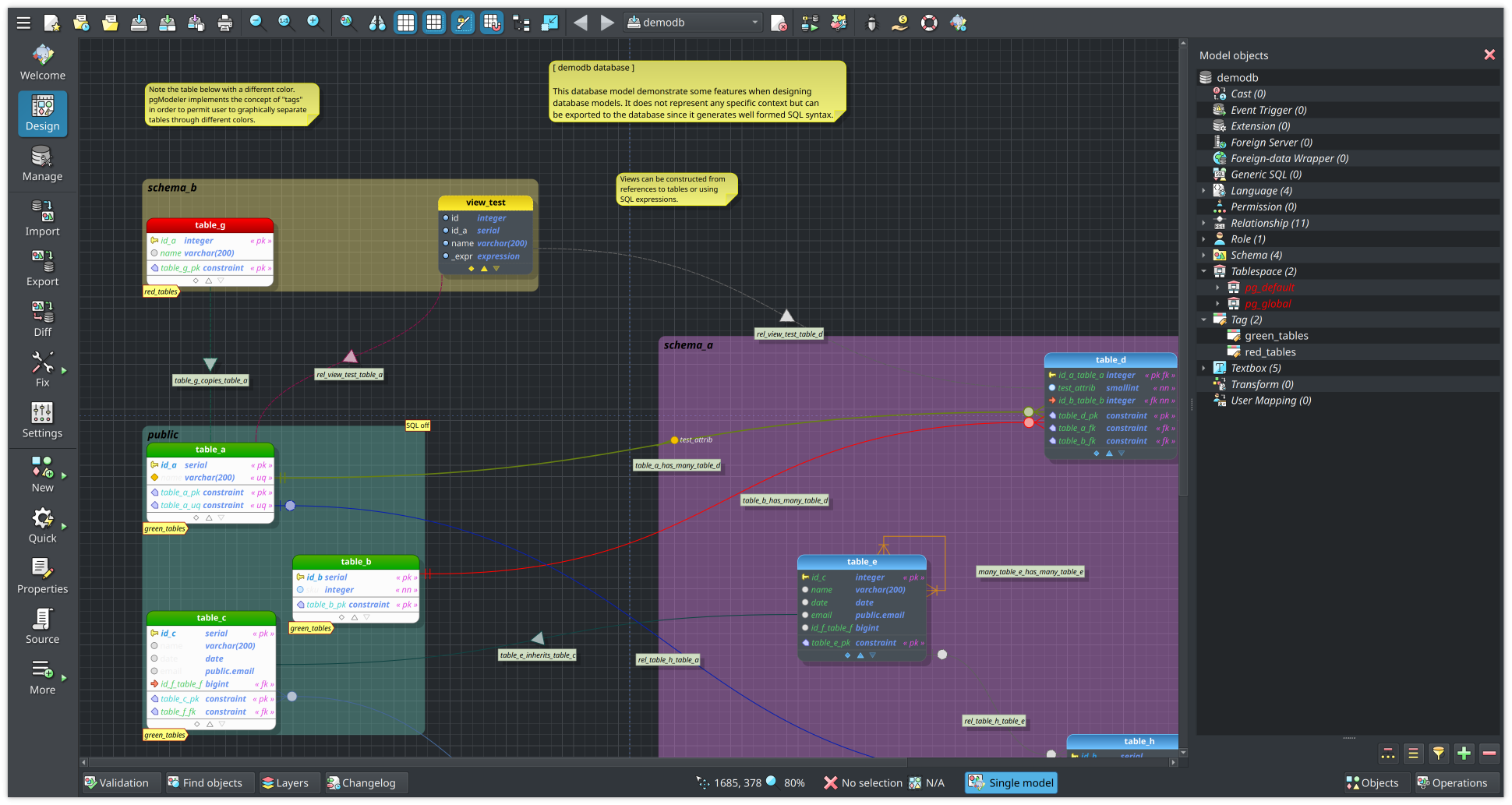Toggle the expand canvas arrows icon

pos(549,23)
